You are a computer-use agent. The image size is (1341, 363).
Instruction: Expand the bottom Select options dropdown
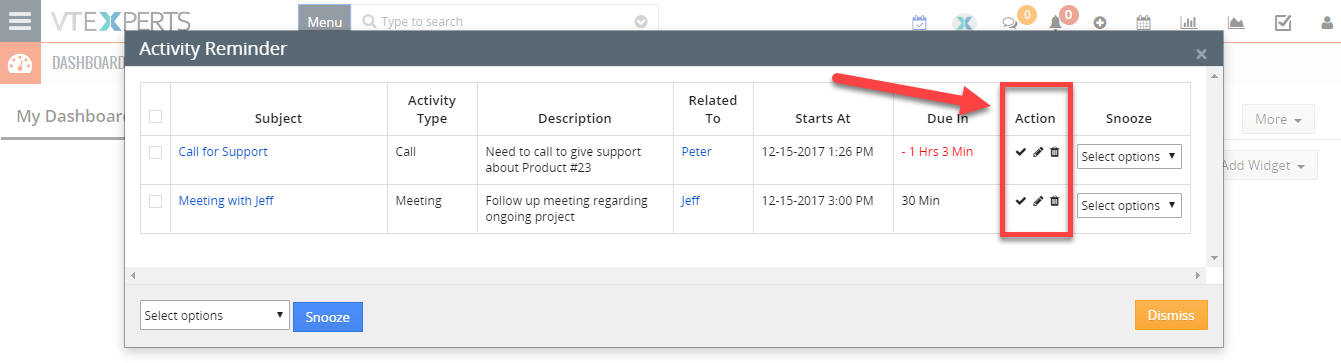click(x=215, y=316)
